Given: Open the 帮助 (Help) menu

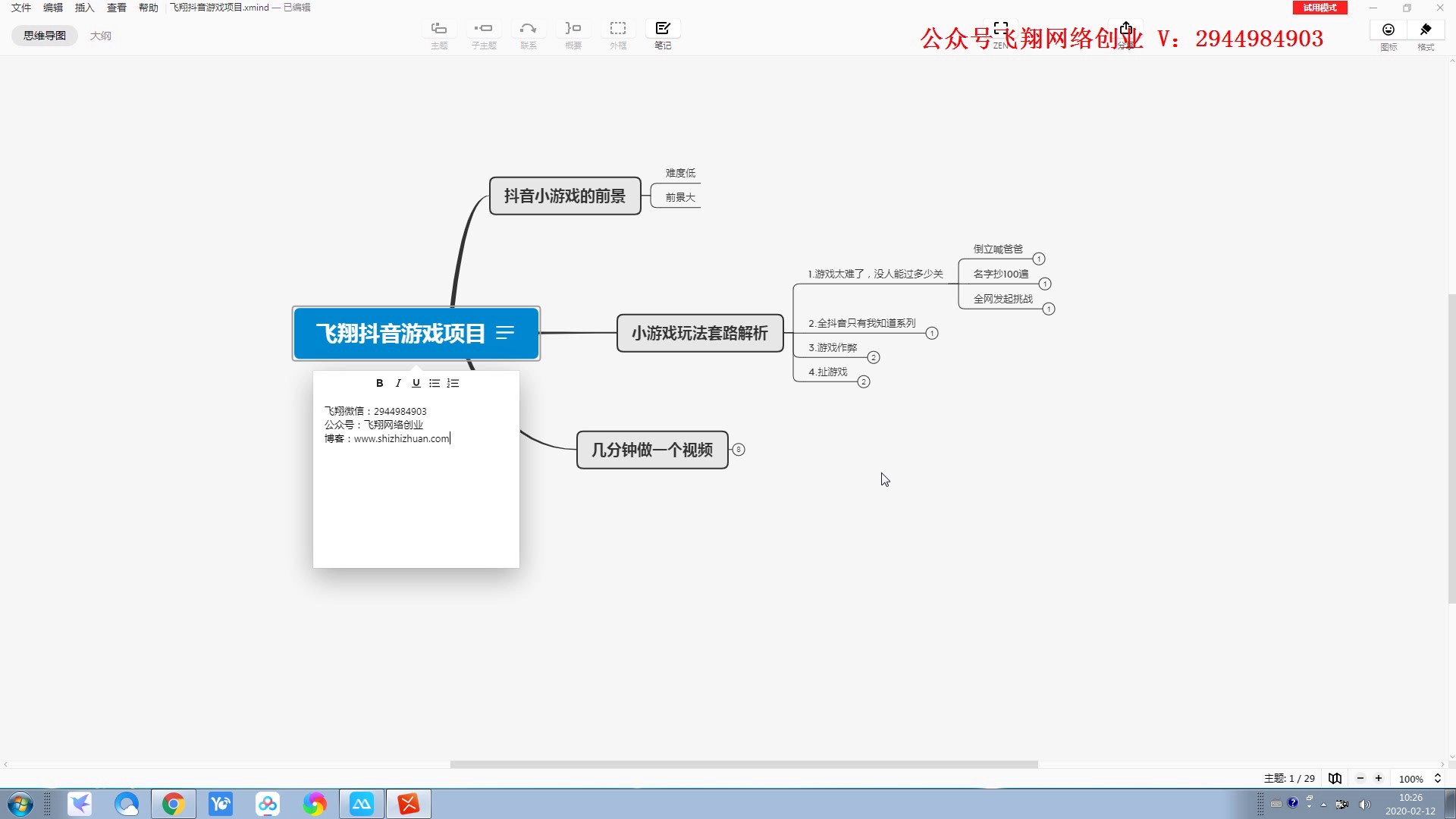Looking at the screenshot, I should coord(149,8).
